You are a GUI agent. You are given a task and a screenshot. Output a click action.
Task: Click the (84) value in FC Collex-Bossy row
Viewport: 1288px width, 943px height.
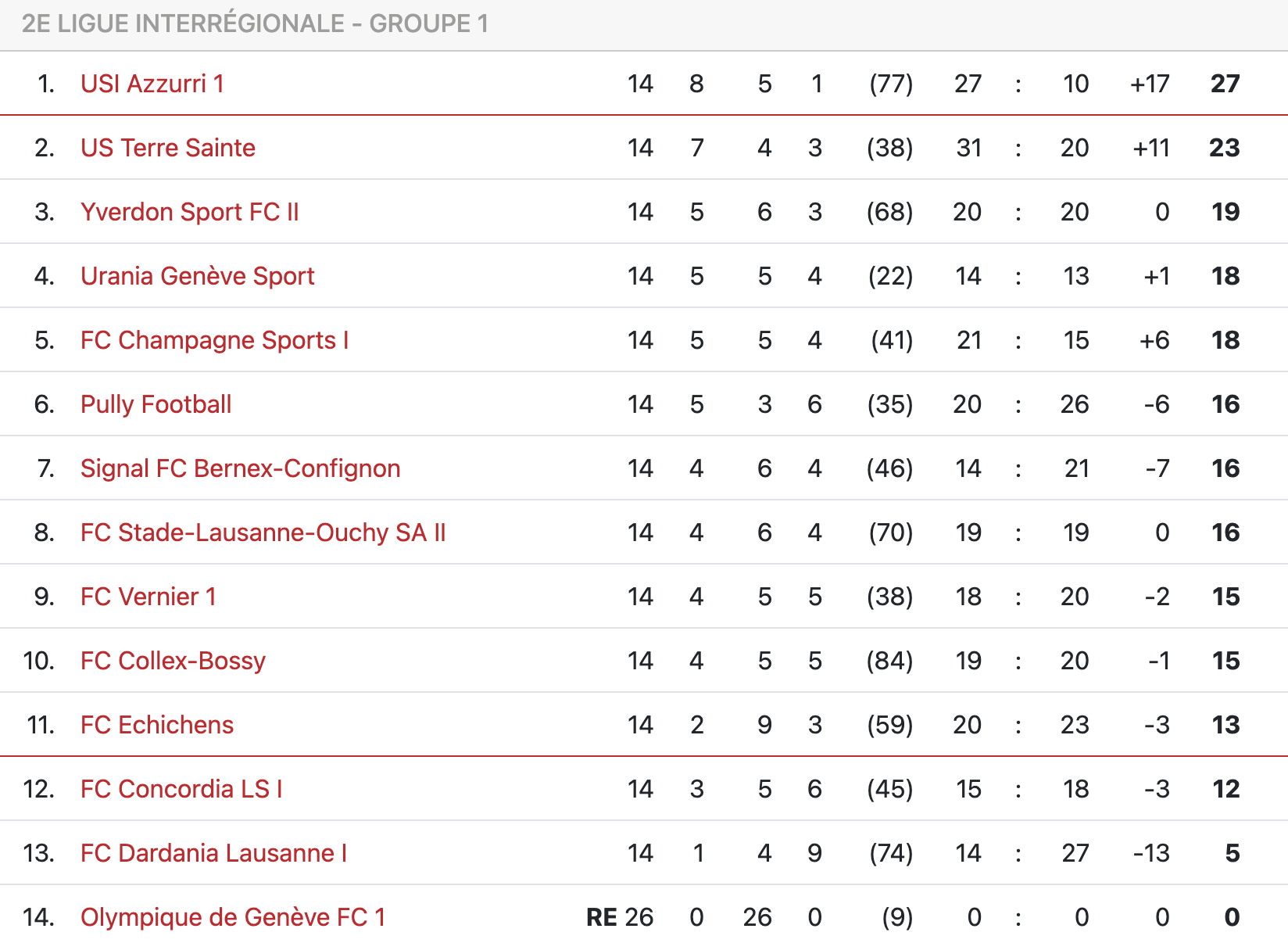pos(889,661)
